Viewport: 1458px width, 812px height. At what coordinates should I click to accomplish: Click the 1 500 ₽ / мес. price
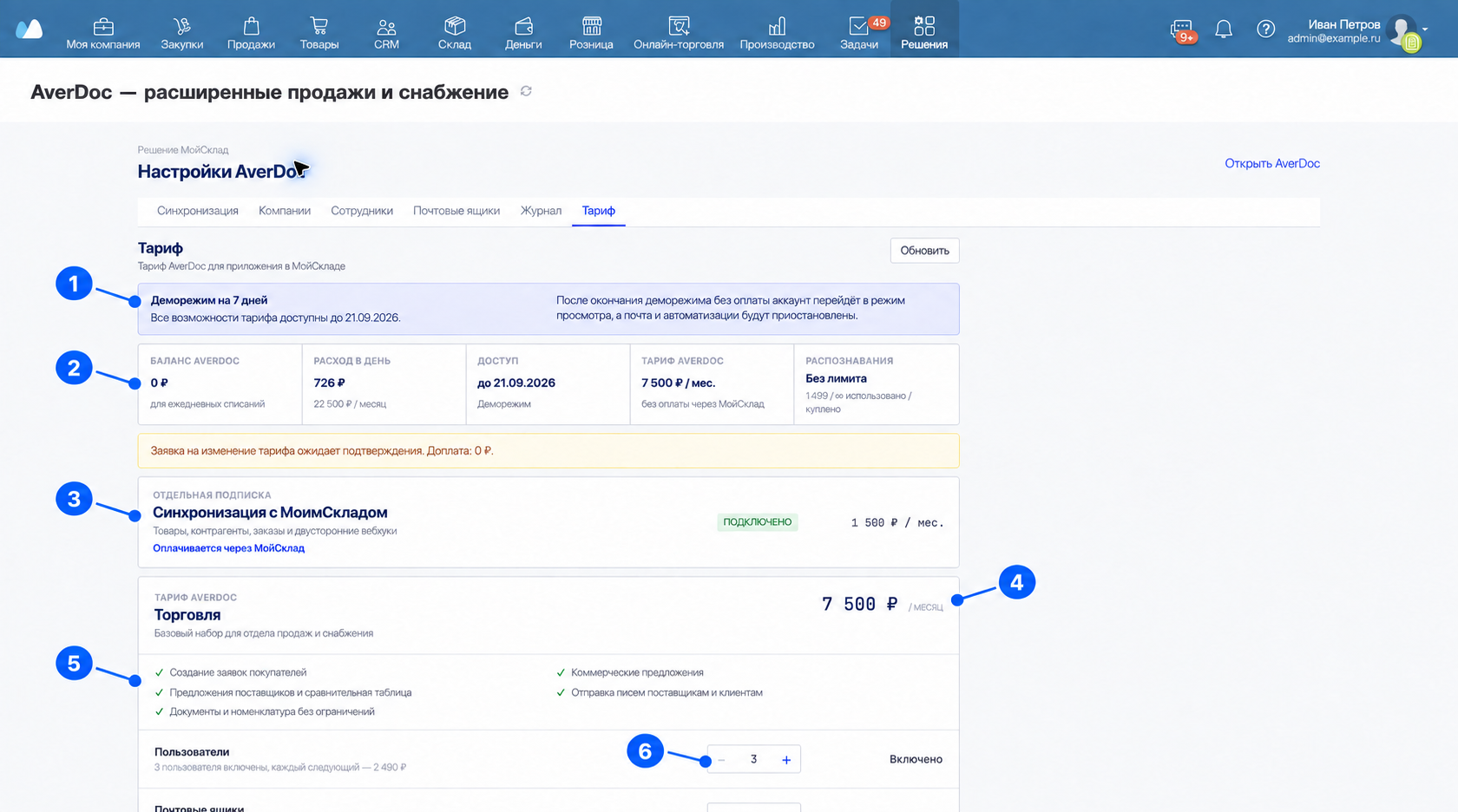tap(897, 523)
